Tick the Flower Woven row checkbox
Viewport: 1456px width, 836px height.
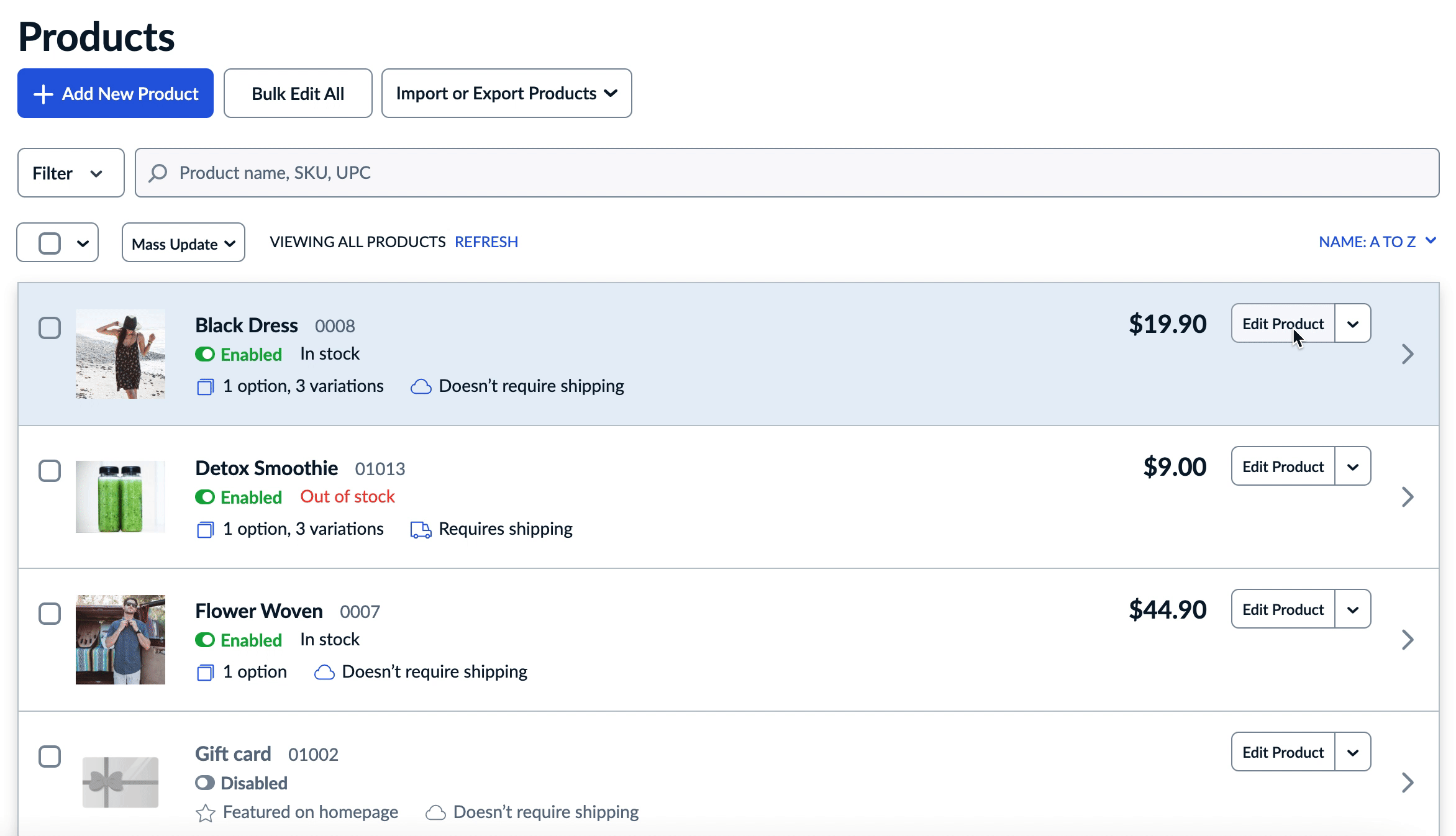[x=50, y=614]
